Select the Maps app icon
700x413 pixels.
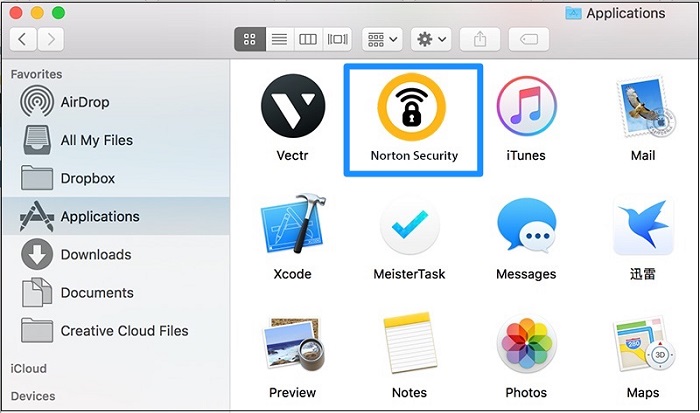tap(644, 344)
